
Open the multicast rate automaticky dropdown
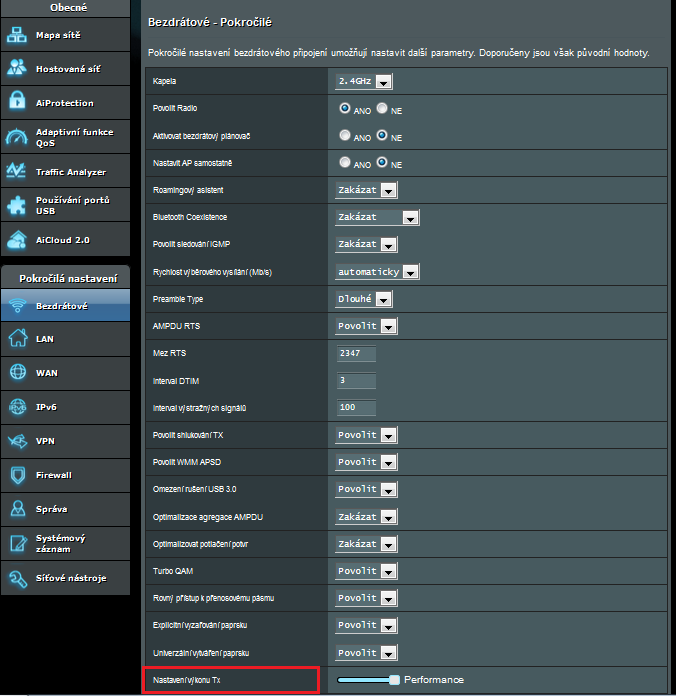[x=377, y=272]
